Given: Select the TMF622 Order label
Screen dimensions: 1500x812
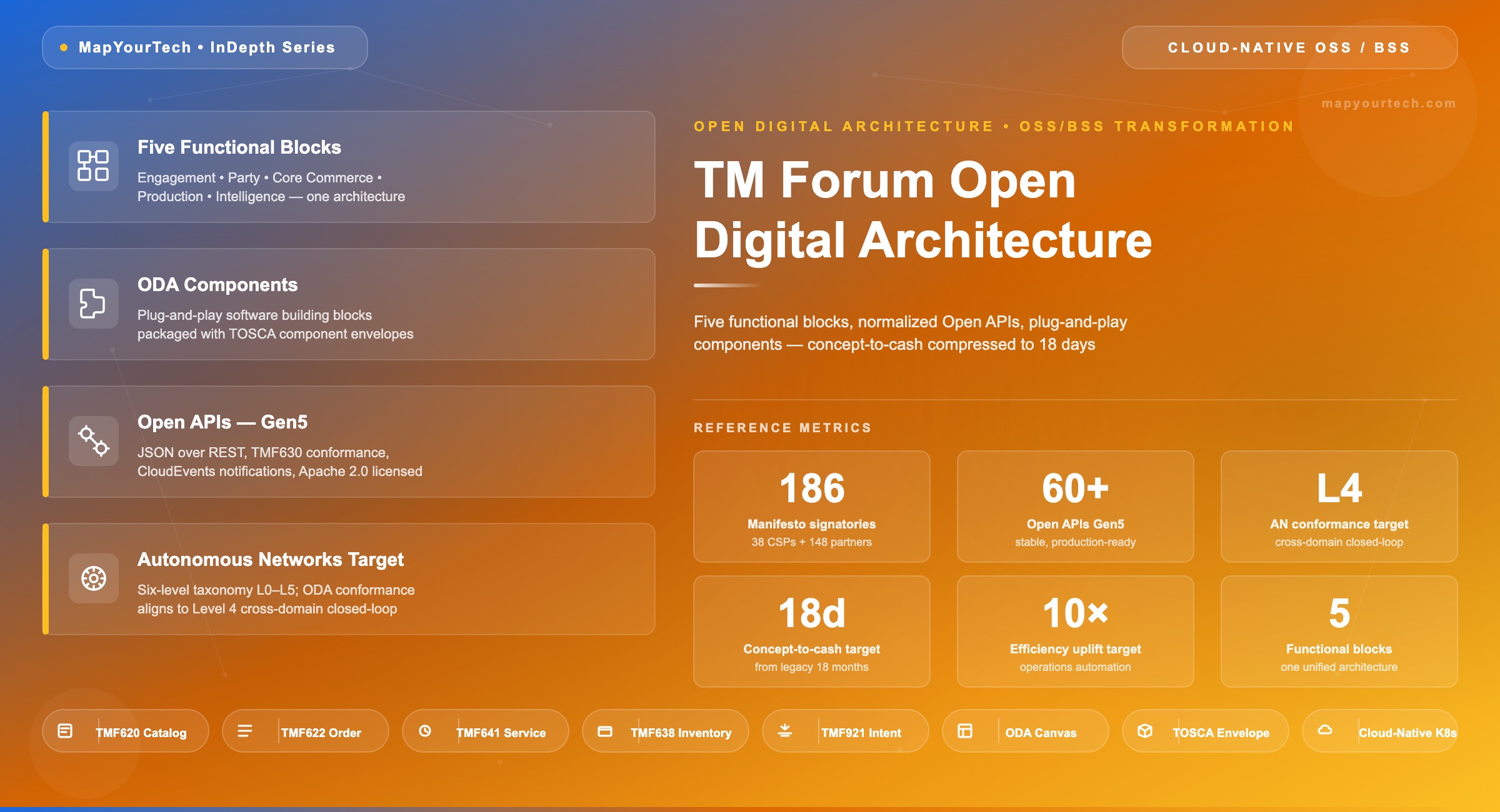Looking at the screenshot, I should click(321, 733).
